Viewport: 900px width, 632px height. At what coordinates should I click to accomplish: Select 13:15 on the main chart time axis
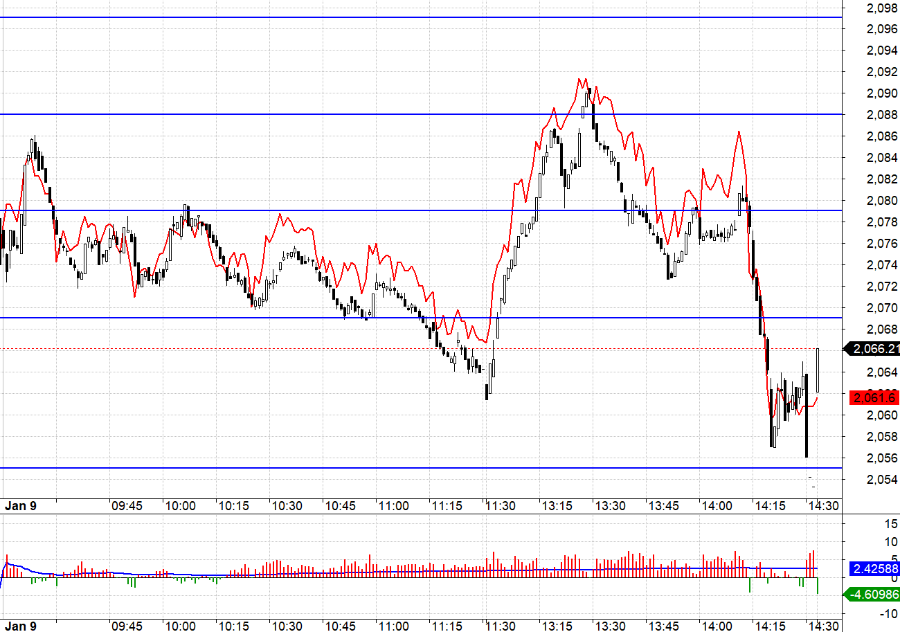(x=556, y=506)
